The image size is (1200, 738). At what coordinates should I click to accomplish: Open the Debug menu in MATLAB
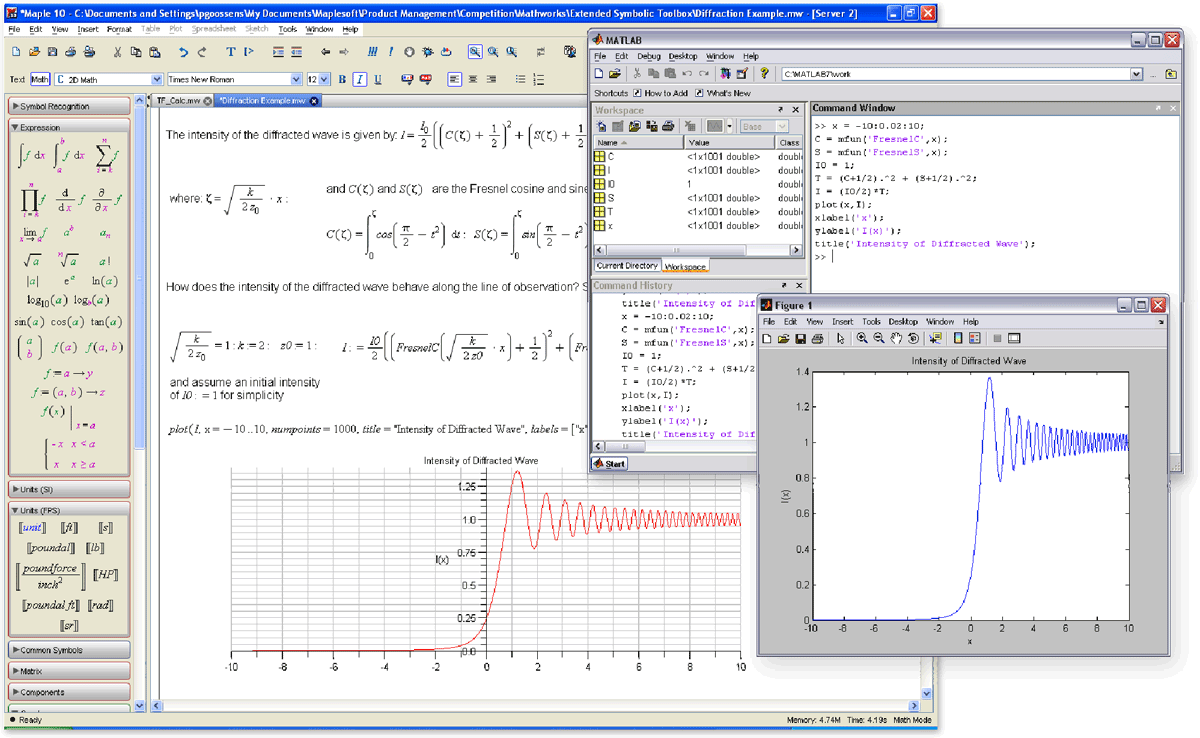650,56
